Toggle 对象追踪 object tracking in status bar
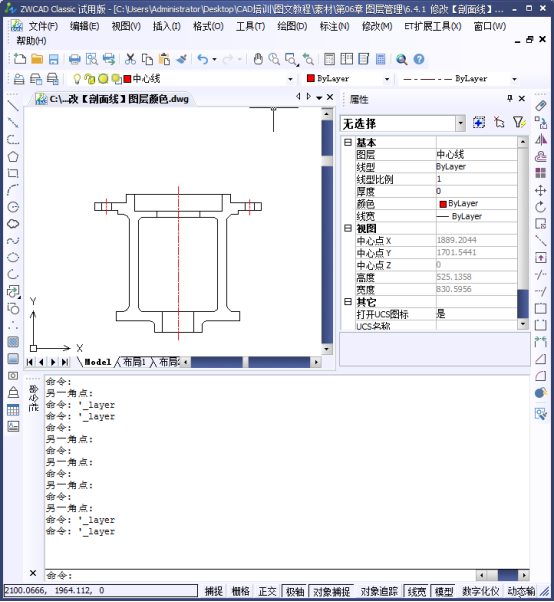The height and width of the screenshot is (602, 554). [379, 591]
